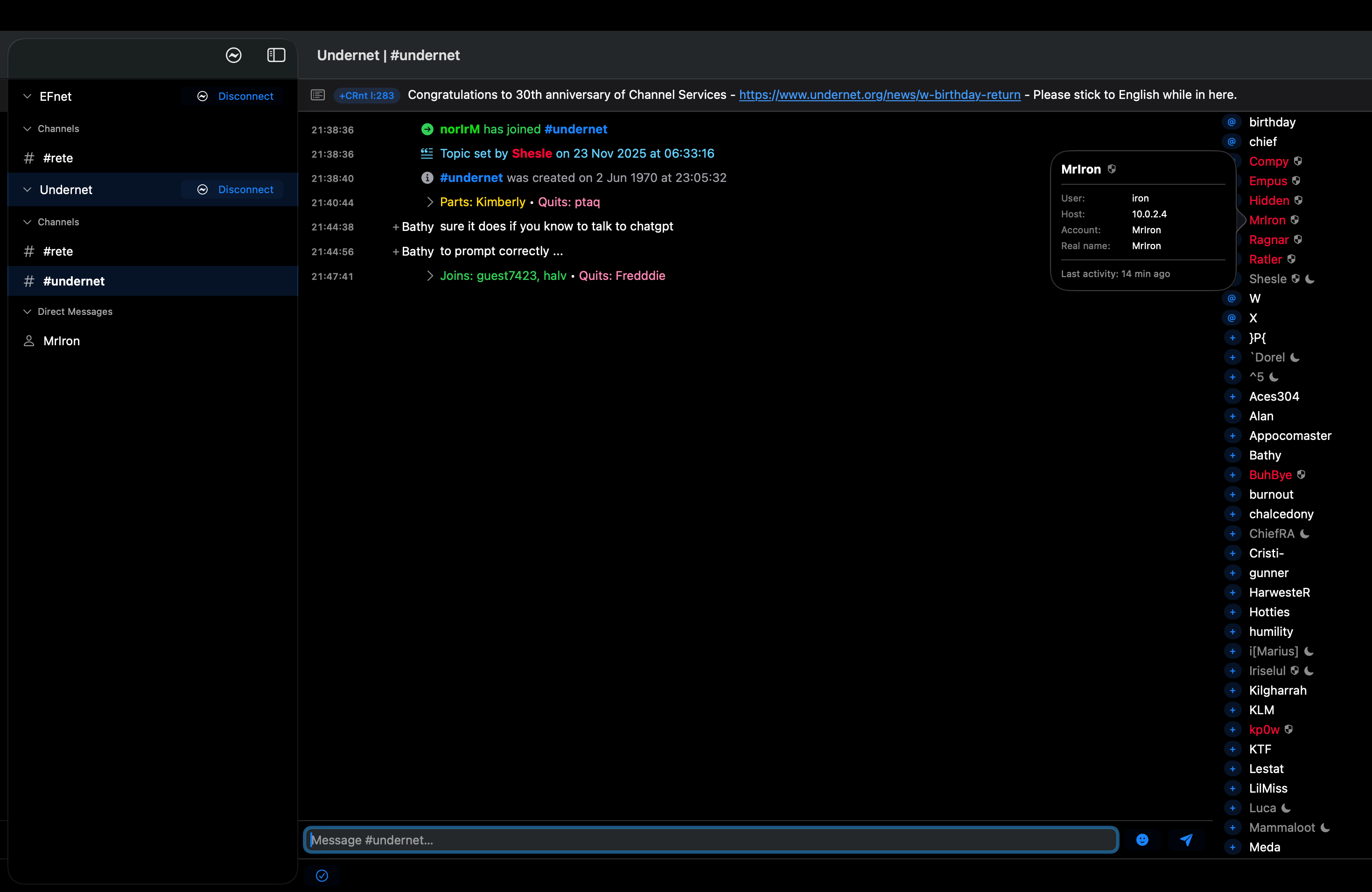Toggle the checkmark status circle bottom left
This screenshot has width=1372, height=892.
click(x=322, y=875)
